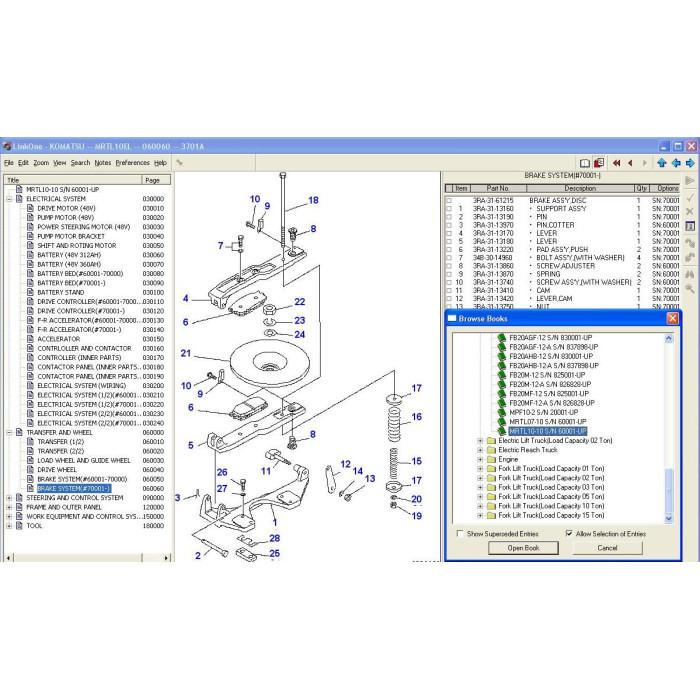Expand Fork Lift Truck(Load Capacity 10 Ton) folder
Viewport: 700px width, 700px height.
pyautogui.click(x=480, y=506)
